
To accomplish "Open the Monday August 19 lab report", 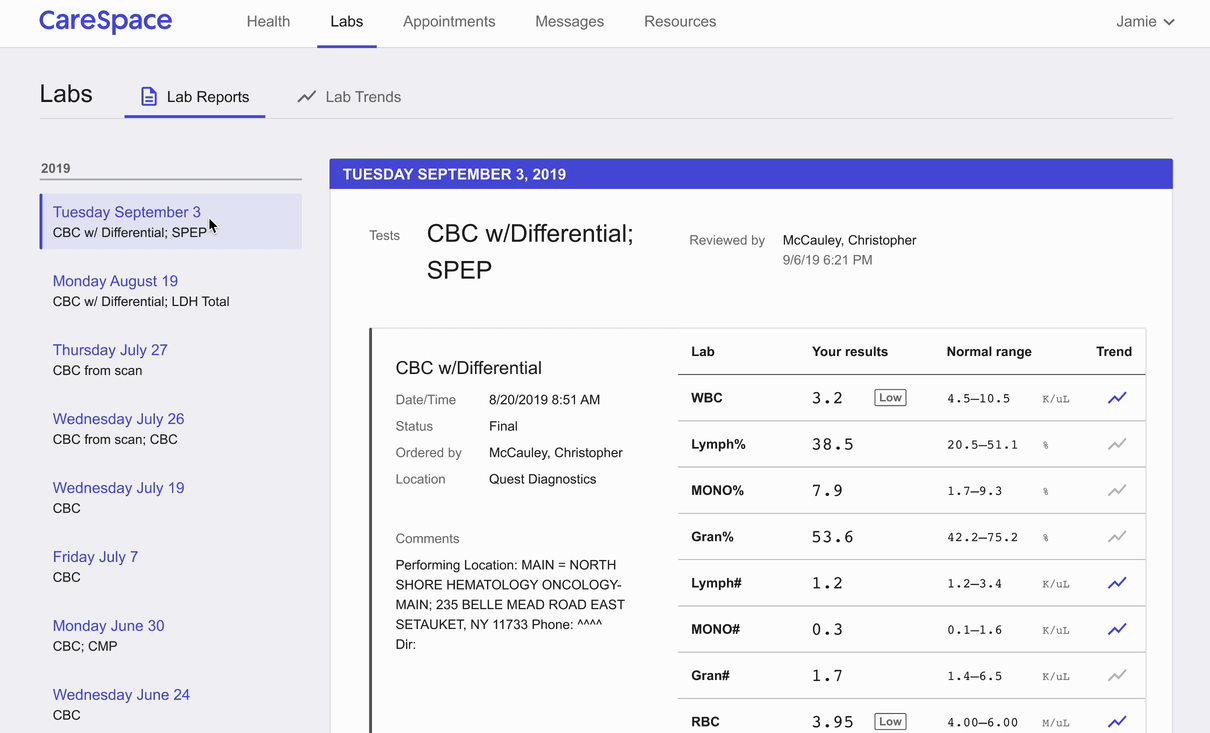I will tap(115, 281).
